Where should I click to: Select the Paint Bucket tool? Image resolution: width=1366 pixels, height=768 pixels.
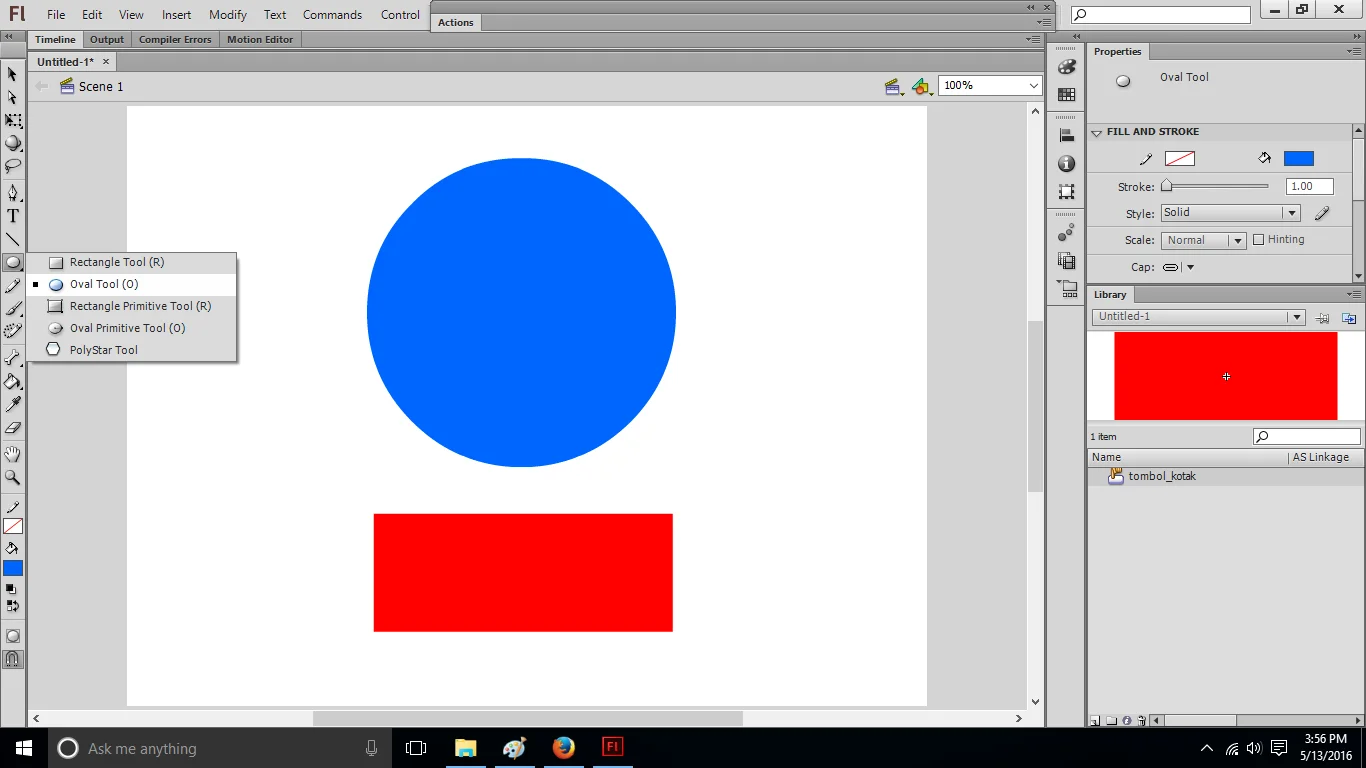point(13,381)
